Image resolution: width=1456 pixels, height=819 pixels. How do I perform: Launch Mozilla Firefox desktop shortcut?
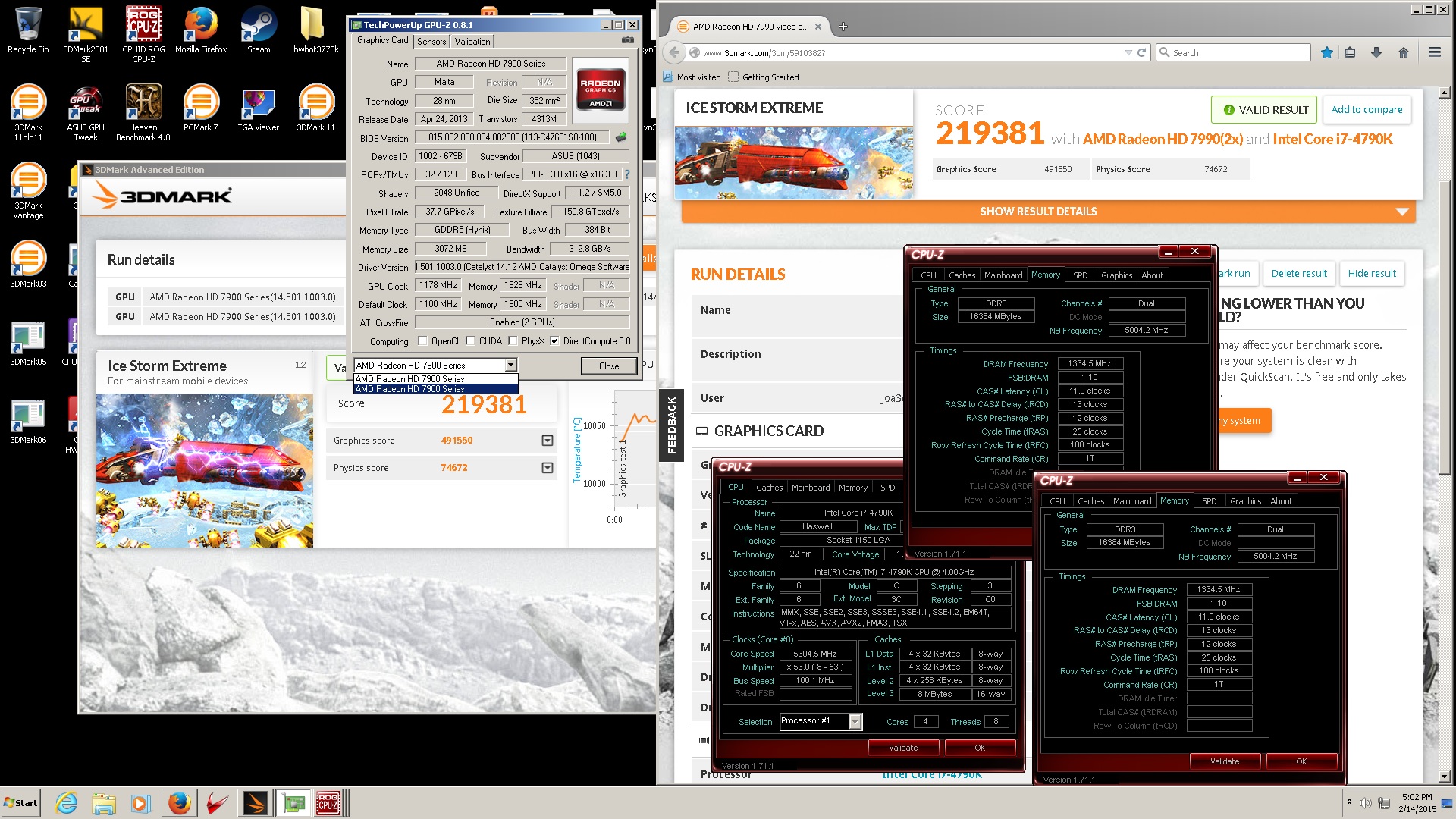point(201,31)
